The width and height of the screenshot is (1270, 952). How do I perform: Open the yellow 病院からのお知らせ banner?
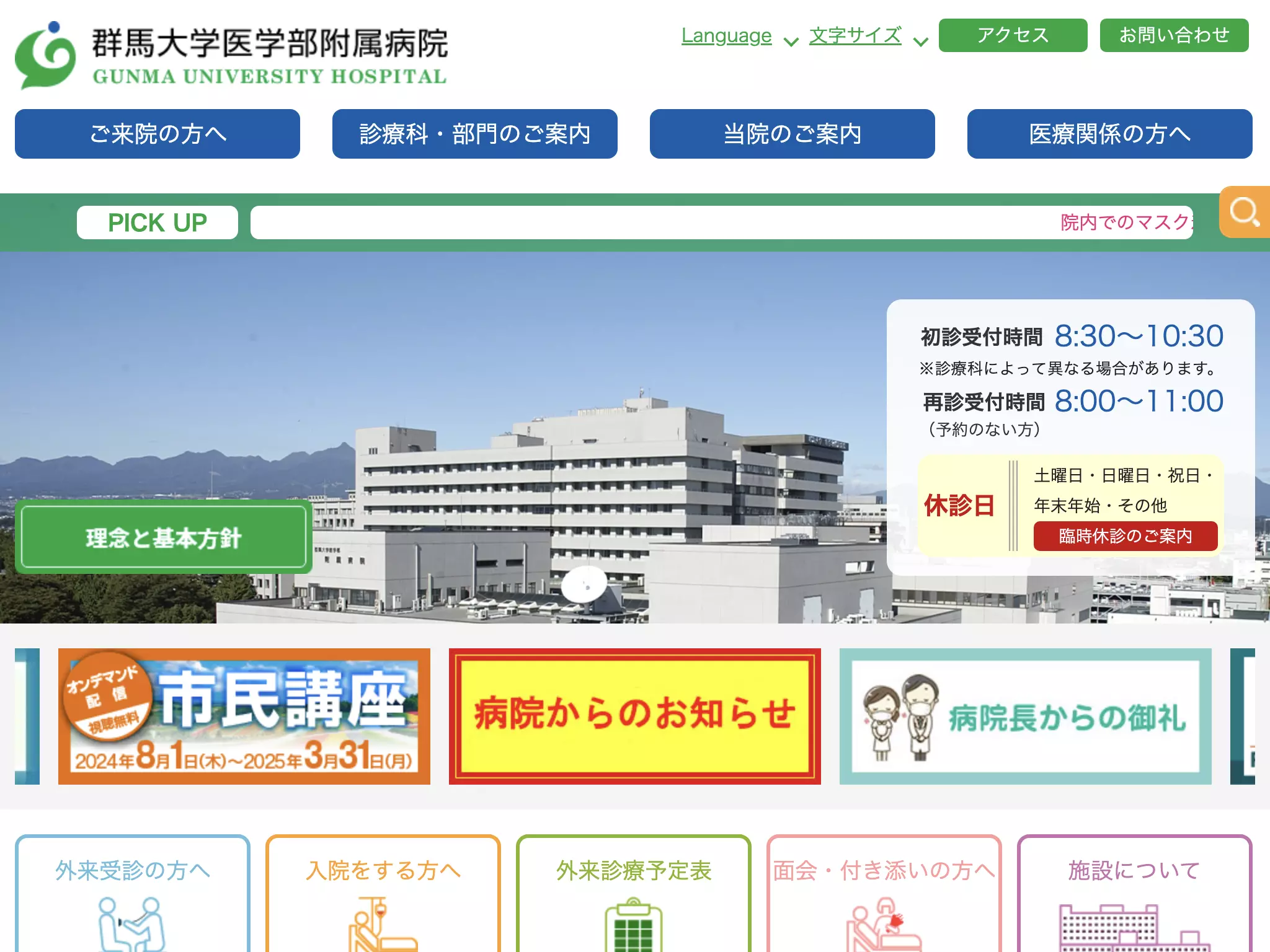pos(635,716)
